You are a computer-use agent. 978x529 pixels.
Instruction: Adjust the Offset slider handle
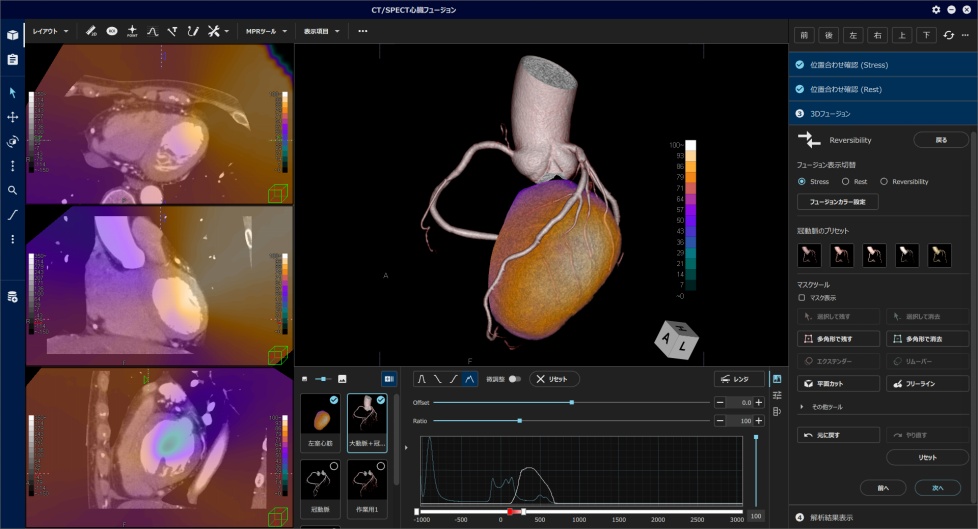click(571, 402)
